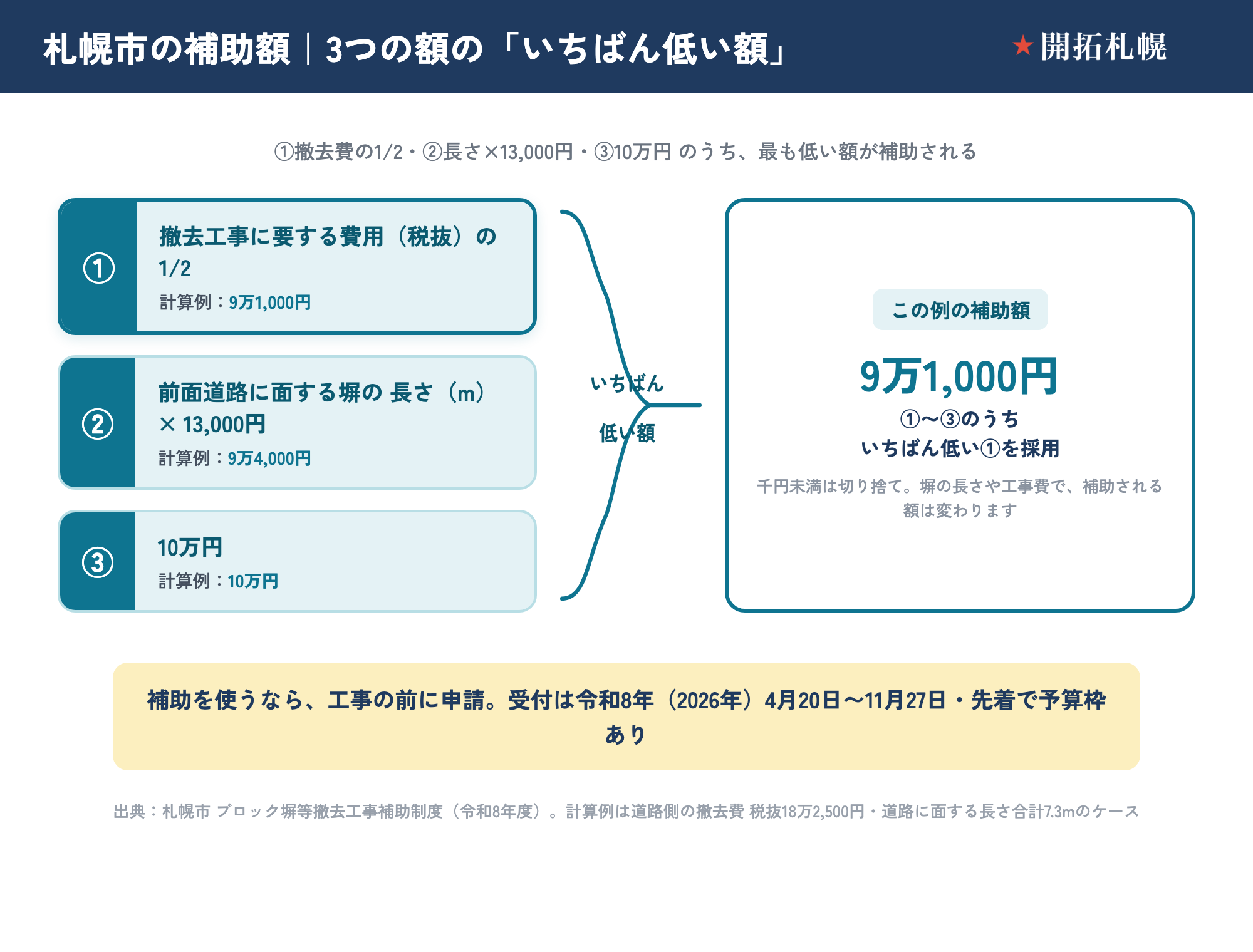Click the red star logo icon
1253x952 pixels.
[x=1022, y=46]
